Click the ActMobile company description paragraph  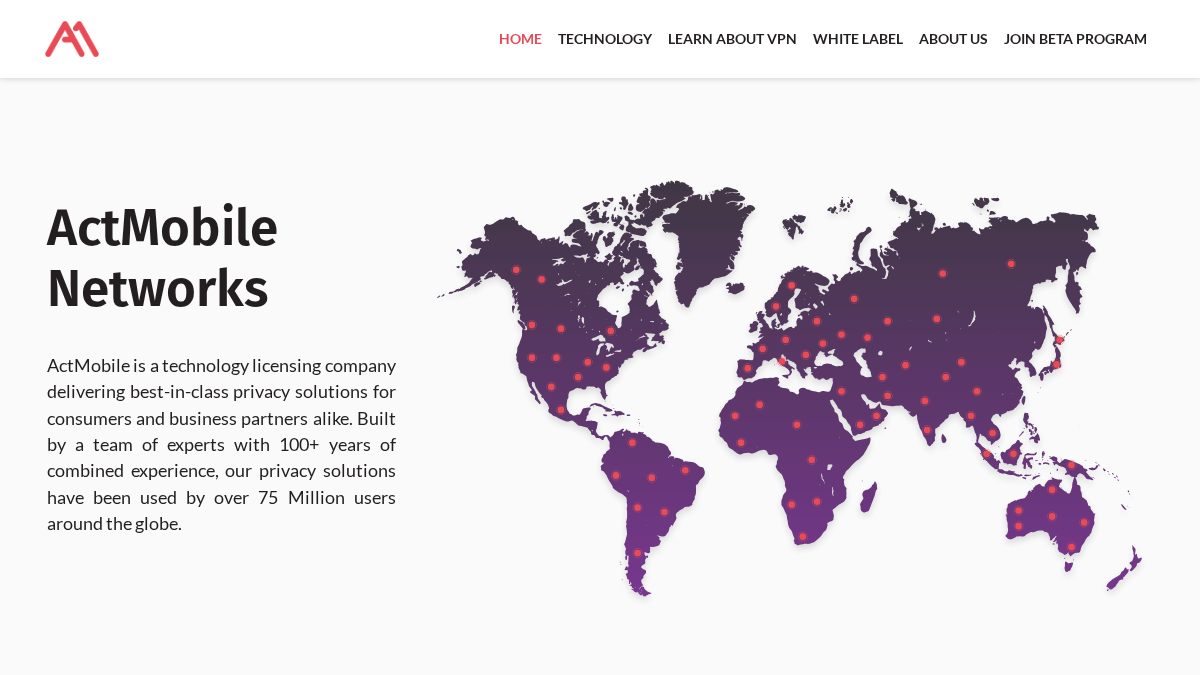click(x=221, y=444)
